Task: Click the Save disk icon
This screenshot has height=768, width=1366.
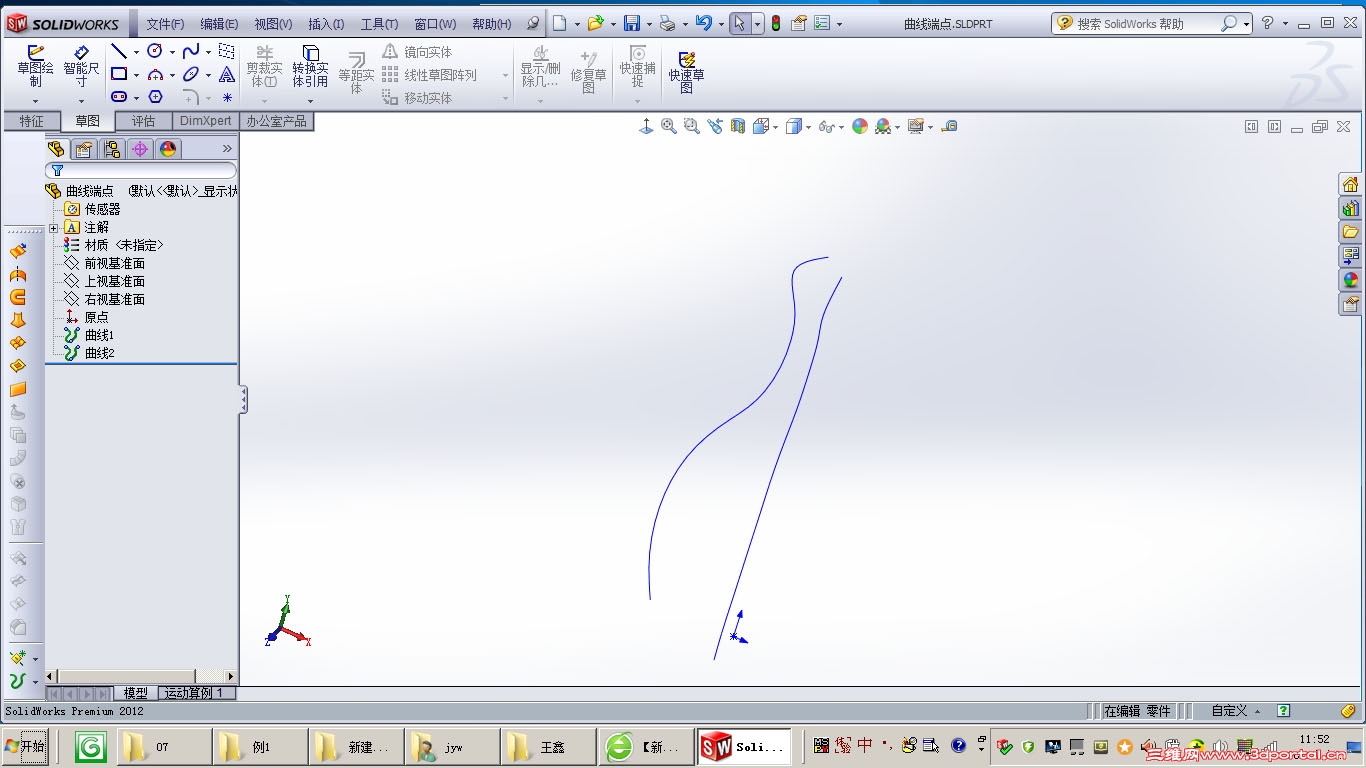Action: [631, 23]
